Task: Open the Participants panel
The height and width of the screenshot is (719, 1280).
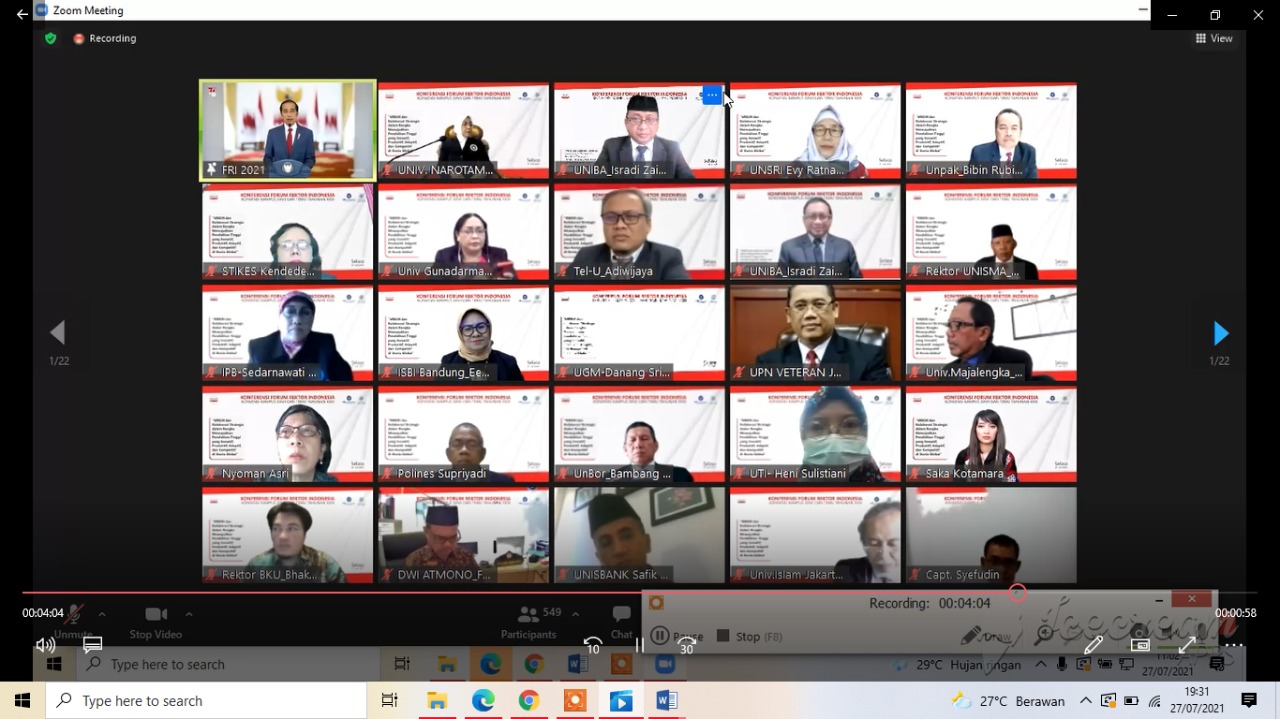Action: (529, 621)
